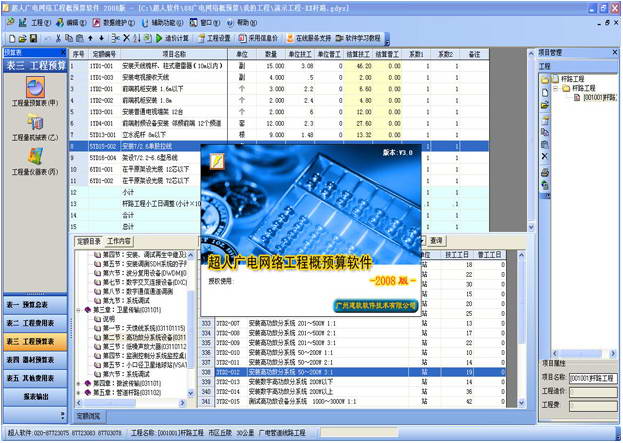
Task: Expand 第四章 tree node
Action: pyautogui.click(x=79, y=384)
